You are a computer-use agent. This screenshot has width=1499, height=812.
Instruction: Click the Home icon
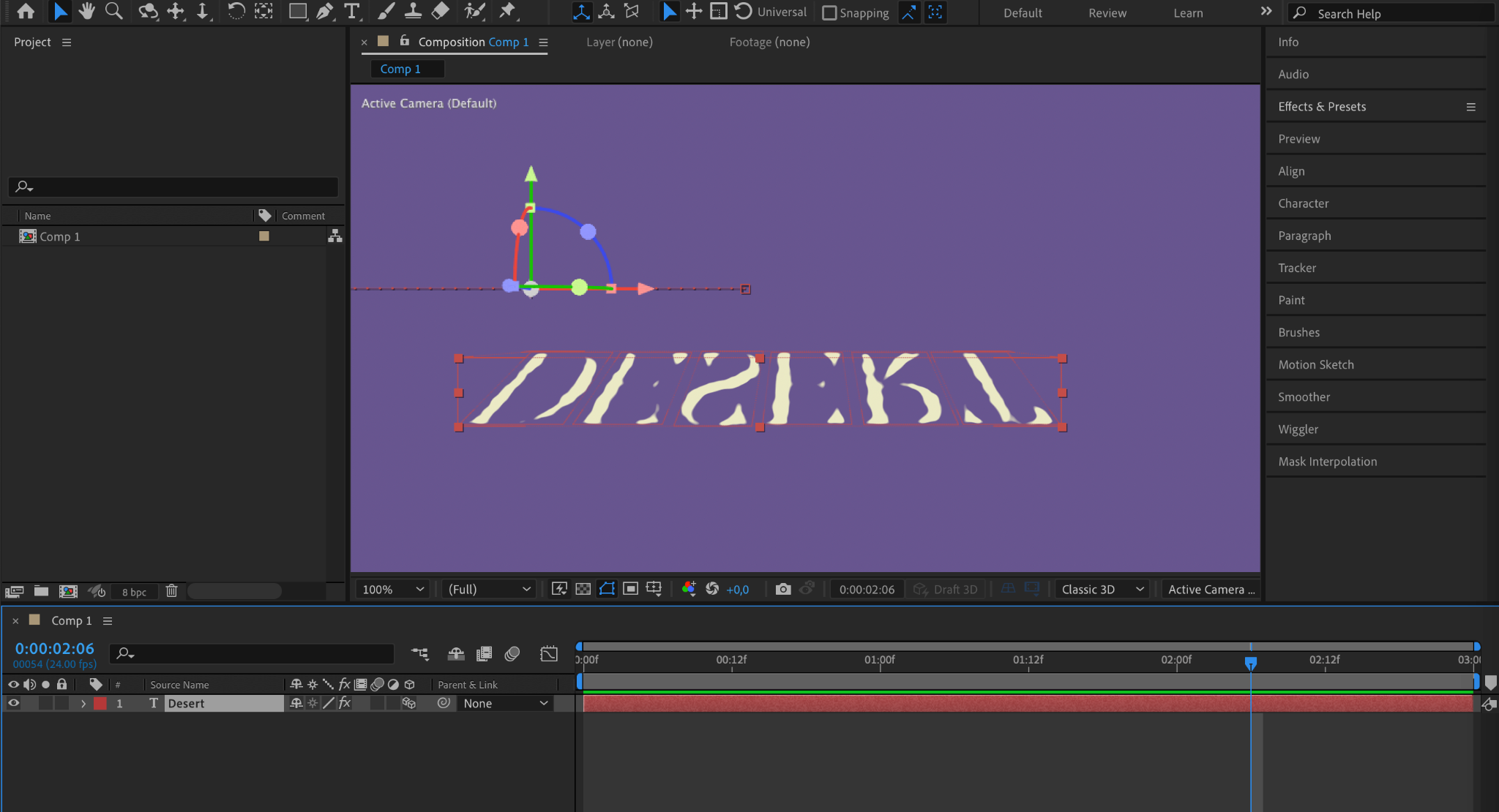(26, 11)
